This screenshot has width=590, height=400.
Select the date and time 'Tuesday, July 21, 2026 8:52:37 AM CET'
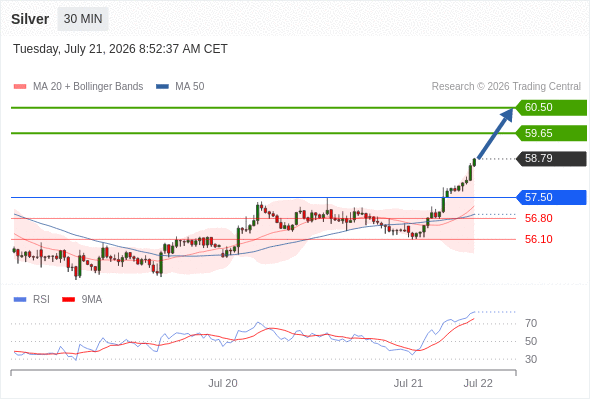click(120, 49)
